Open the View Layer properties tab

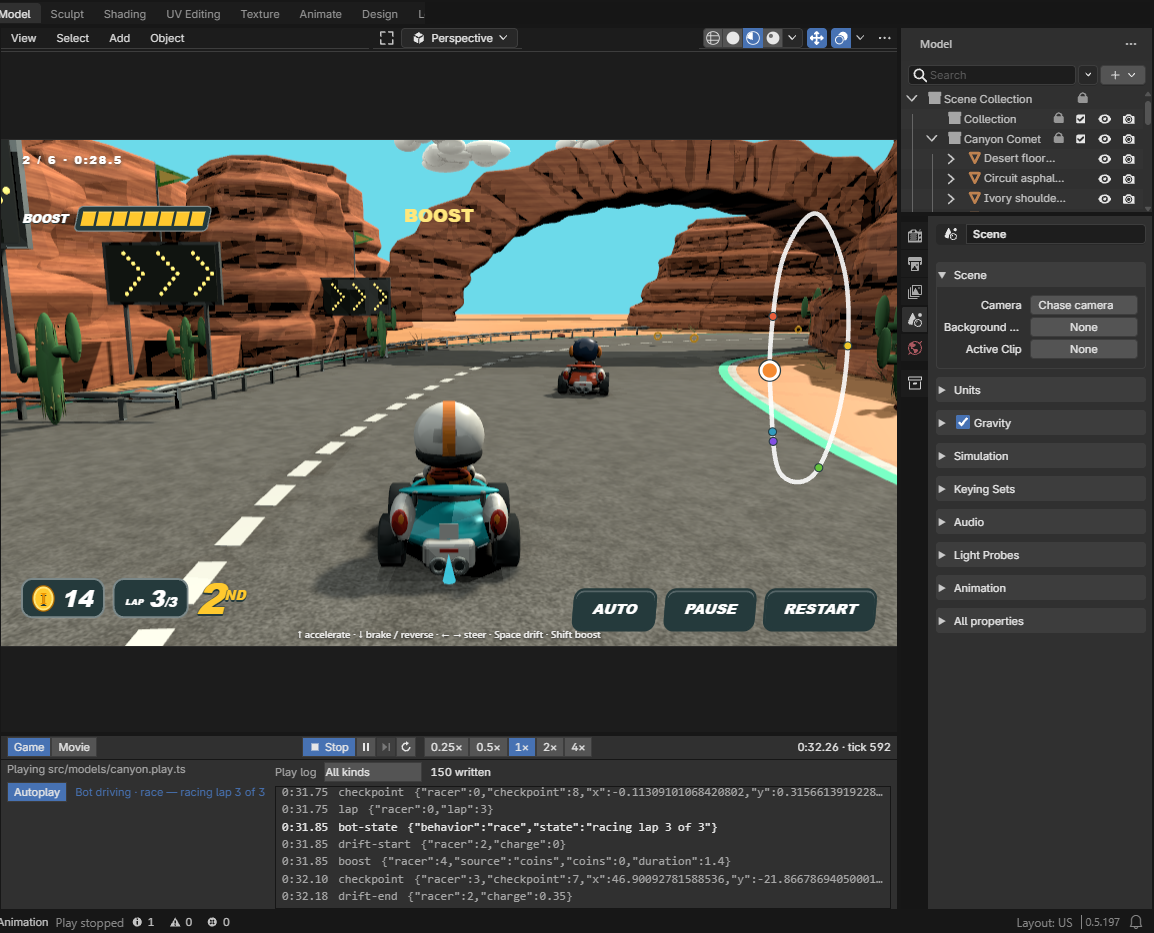pos(915,292)
